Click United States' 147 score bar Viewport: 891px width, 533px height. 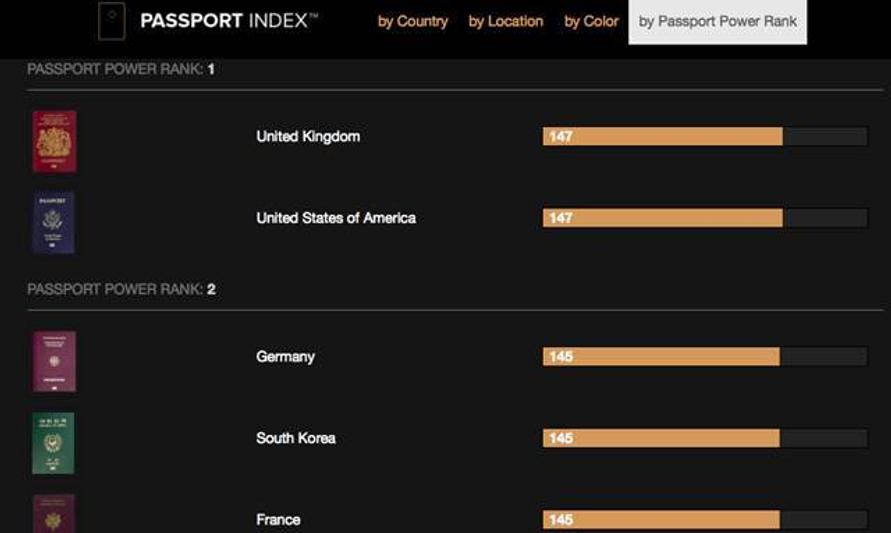pyautogui.click(x=662, y=218)
